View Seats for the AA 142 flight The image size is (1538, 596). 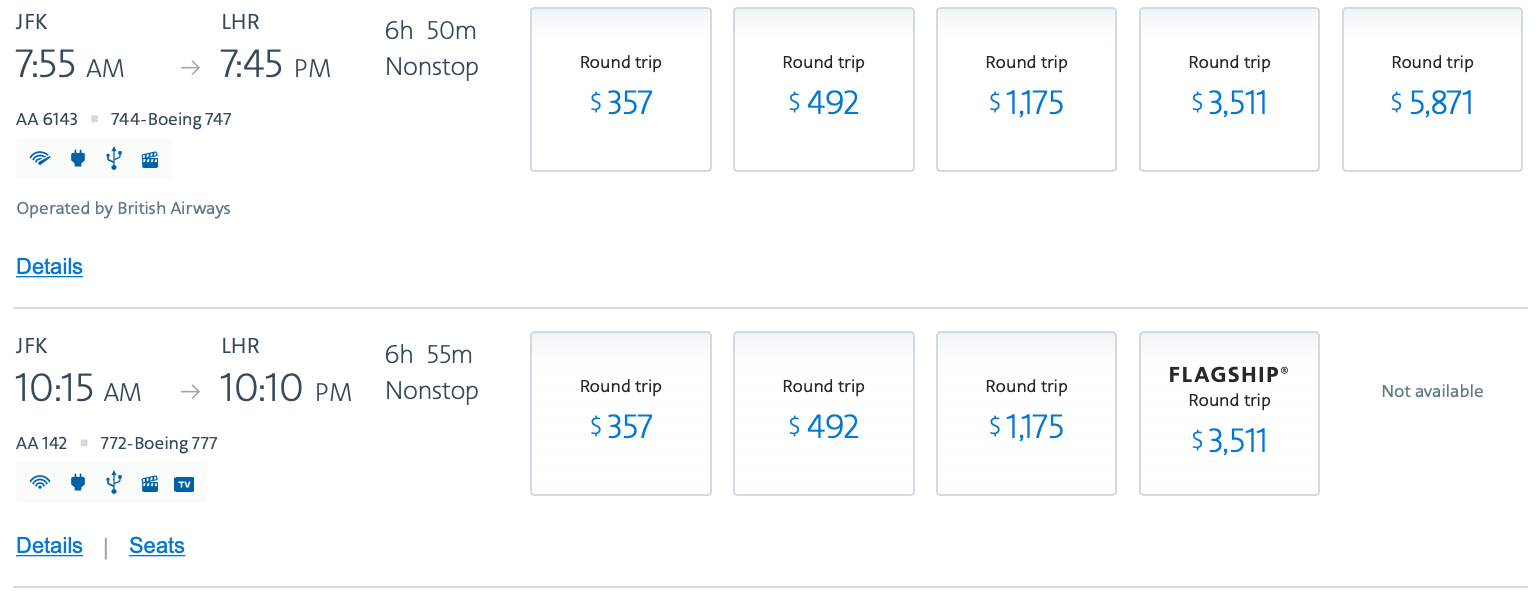coord(157,546)
